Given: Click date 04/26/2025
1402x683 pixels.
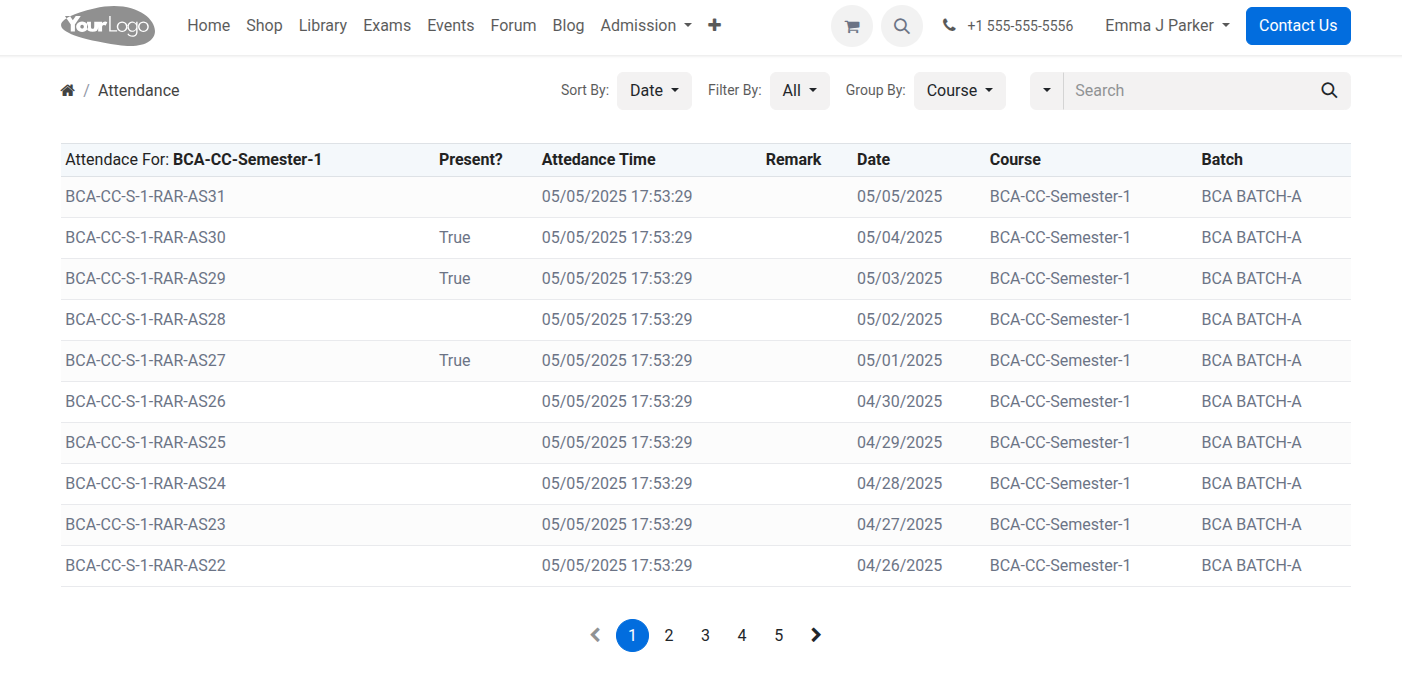Looking at the screenshot, I should click(x=900, y=566).
